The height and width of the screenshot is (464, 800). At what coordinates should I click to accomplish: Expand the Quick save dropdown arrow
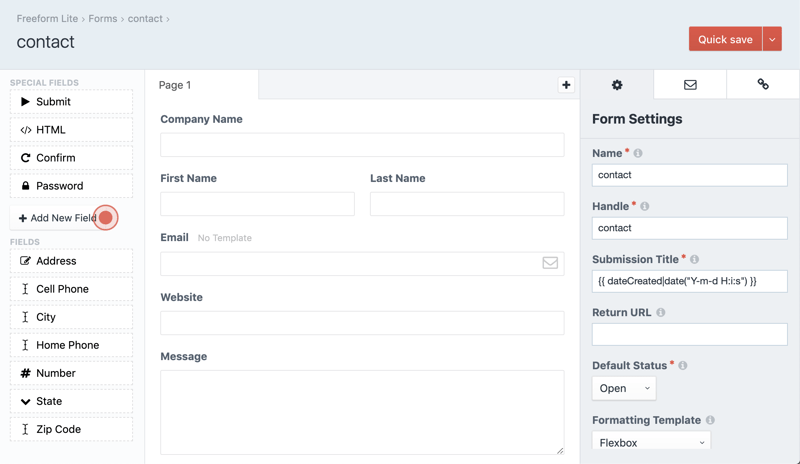(772, 39)
